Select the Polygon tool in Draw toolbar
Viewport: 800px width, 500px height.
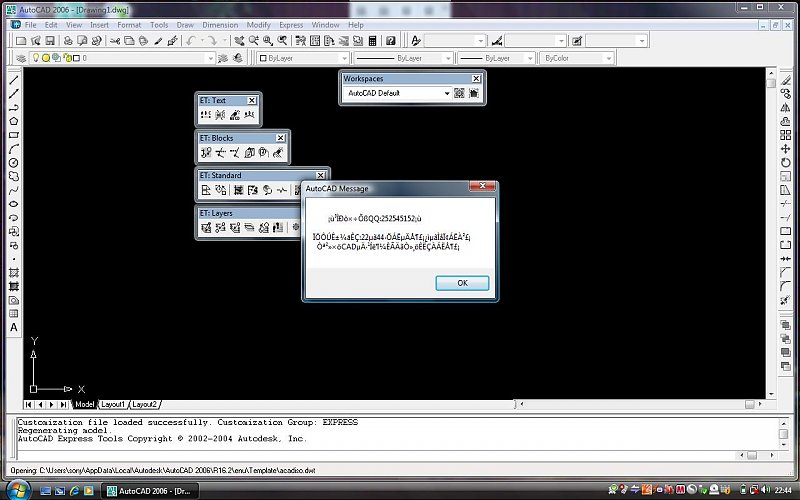coord(14,121)
